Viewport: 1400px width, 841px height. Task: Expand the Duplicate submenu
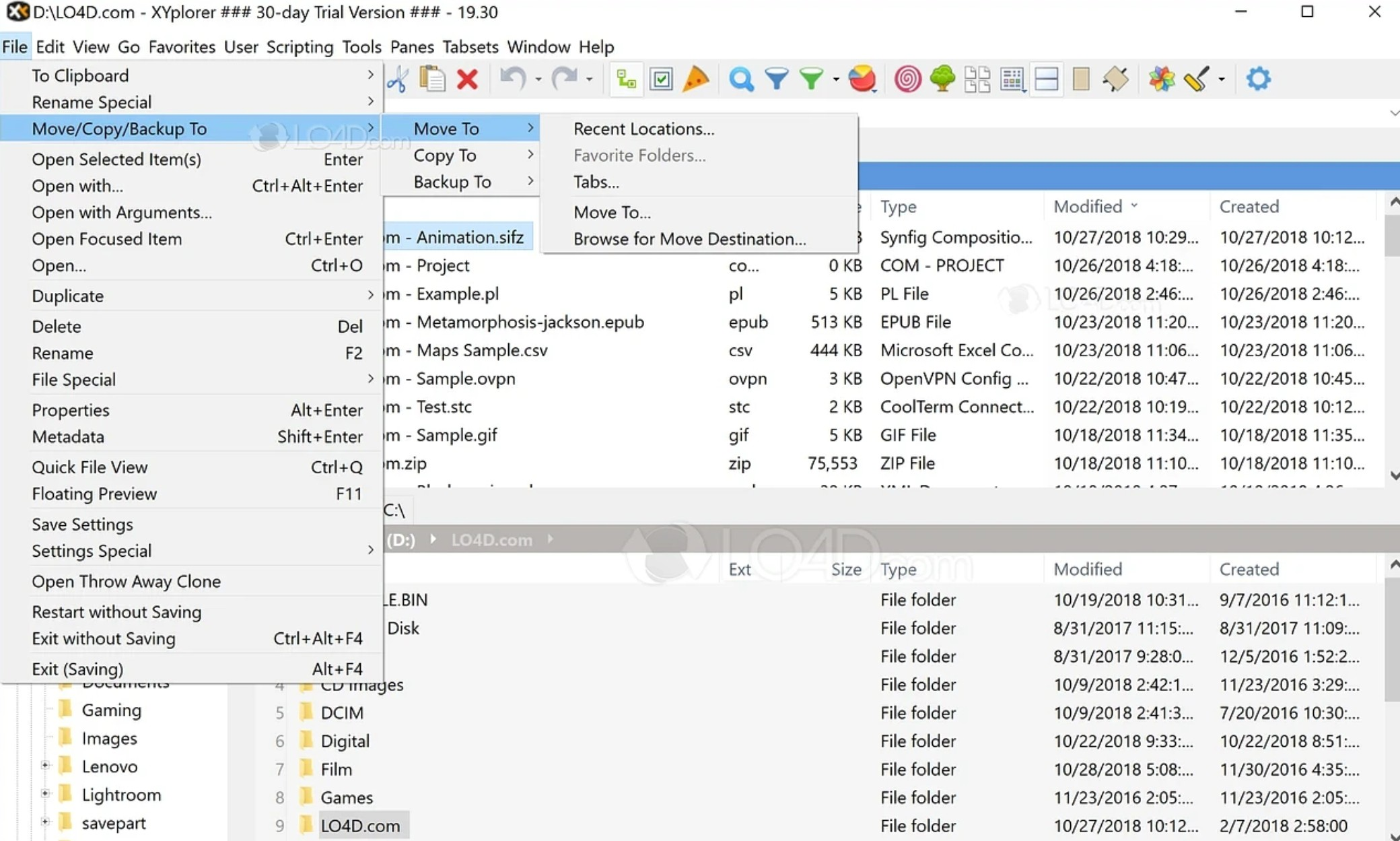tap(192, 296)
